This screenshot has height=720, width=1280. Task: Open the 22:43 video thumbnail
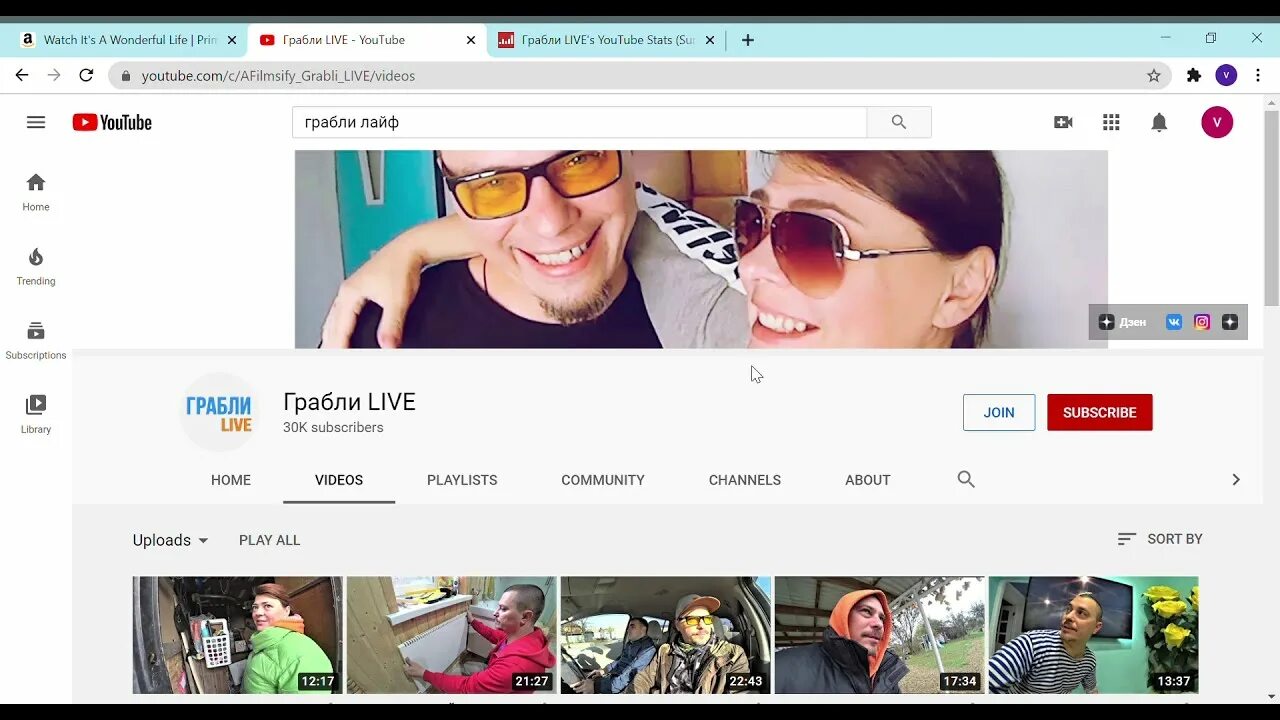click(x=666, y=635)
